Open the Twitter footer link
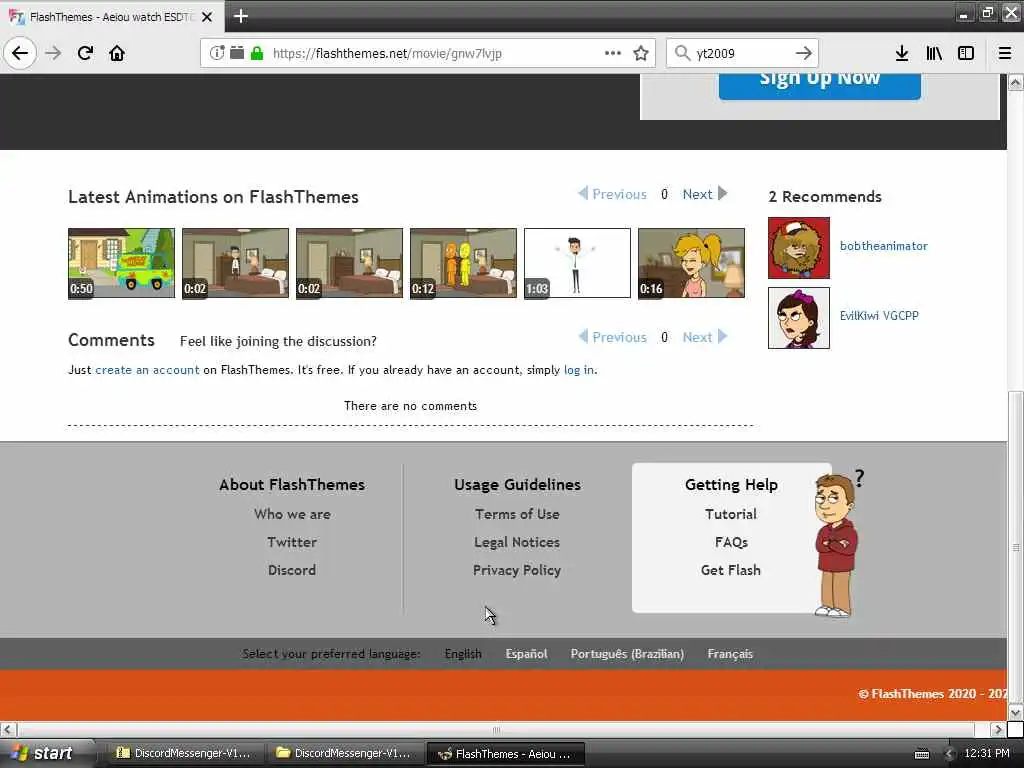Viewport: 1024px width, 768px height. click(x=292, y=542)
